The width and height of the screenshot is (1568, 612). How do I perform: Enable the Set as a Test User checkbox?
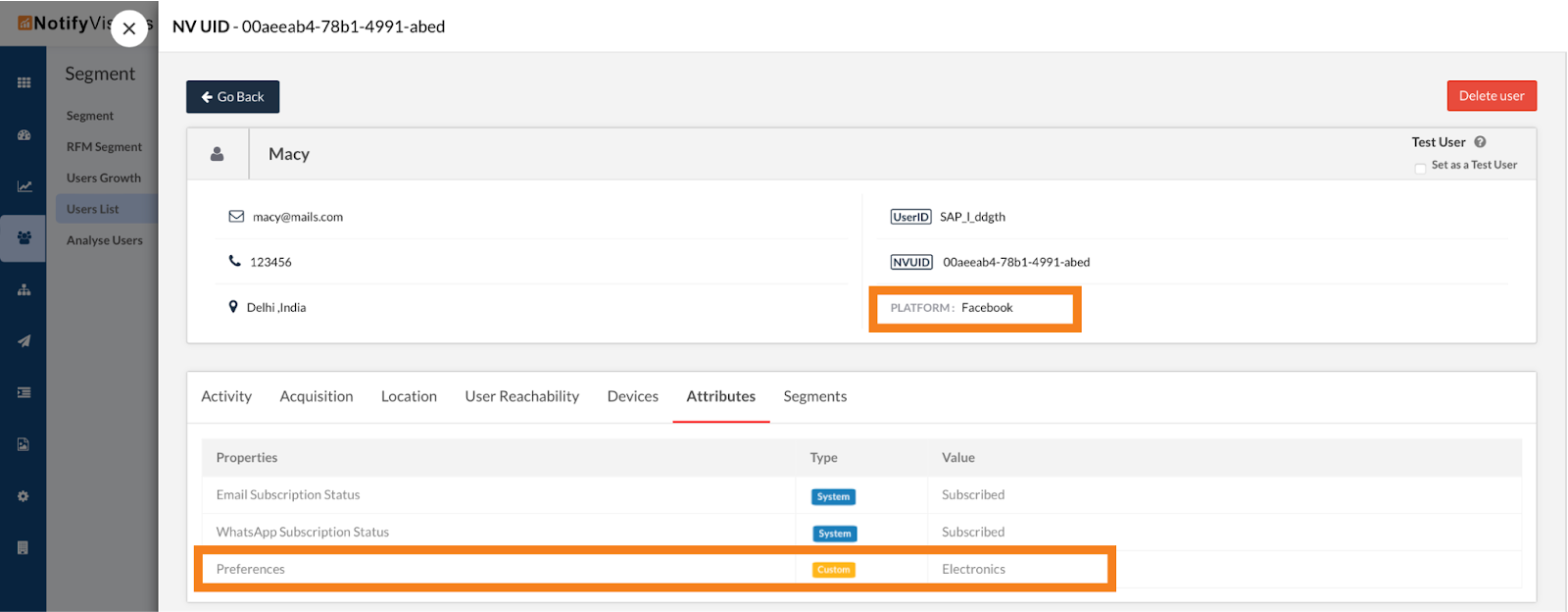1420,168
